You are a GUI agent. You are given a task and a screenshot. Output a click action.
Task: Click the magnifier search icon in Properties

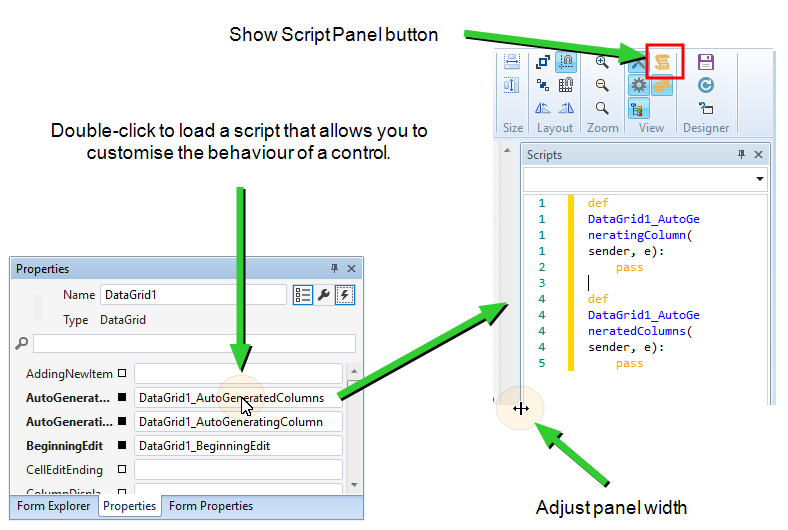point(22,344)
